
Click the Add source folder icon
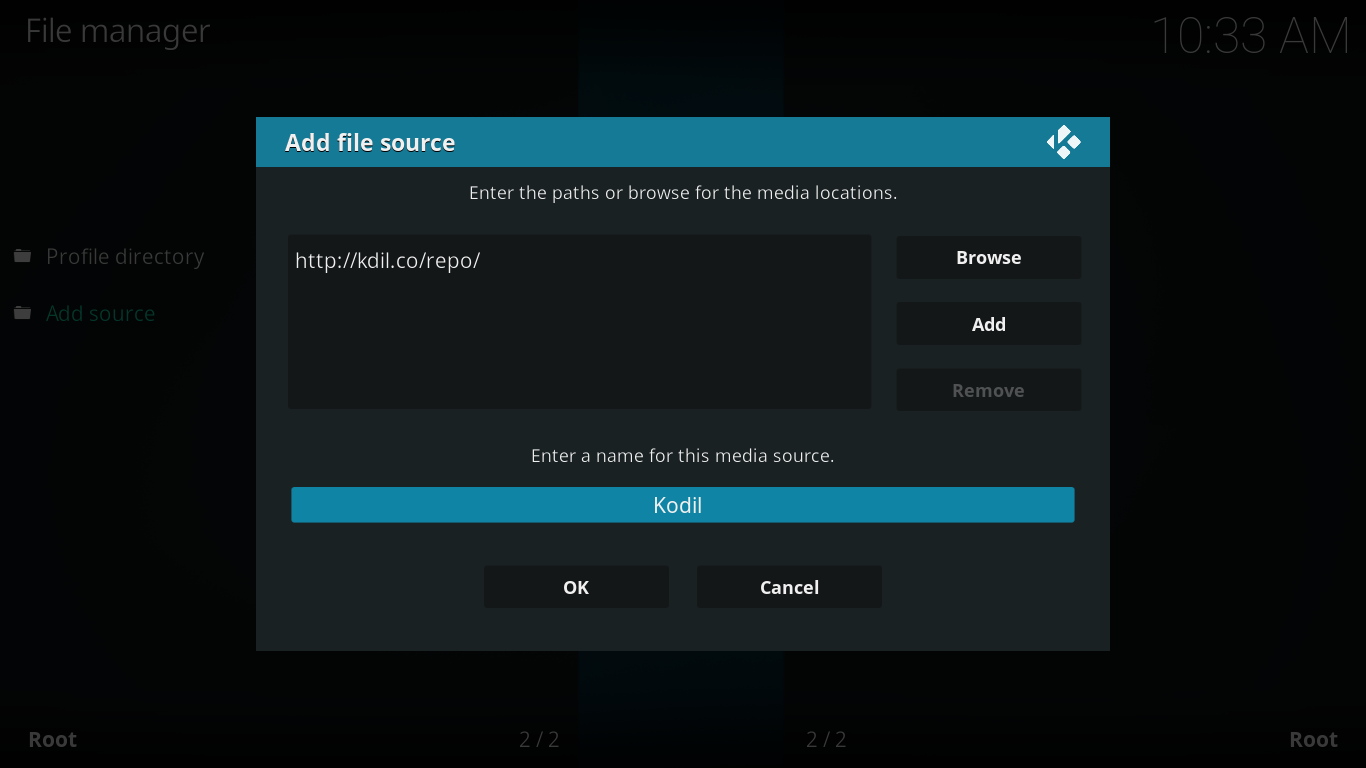tap(22, 314)
